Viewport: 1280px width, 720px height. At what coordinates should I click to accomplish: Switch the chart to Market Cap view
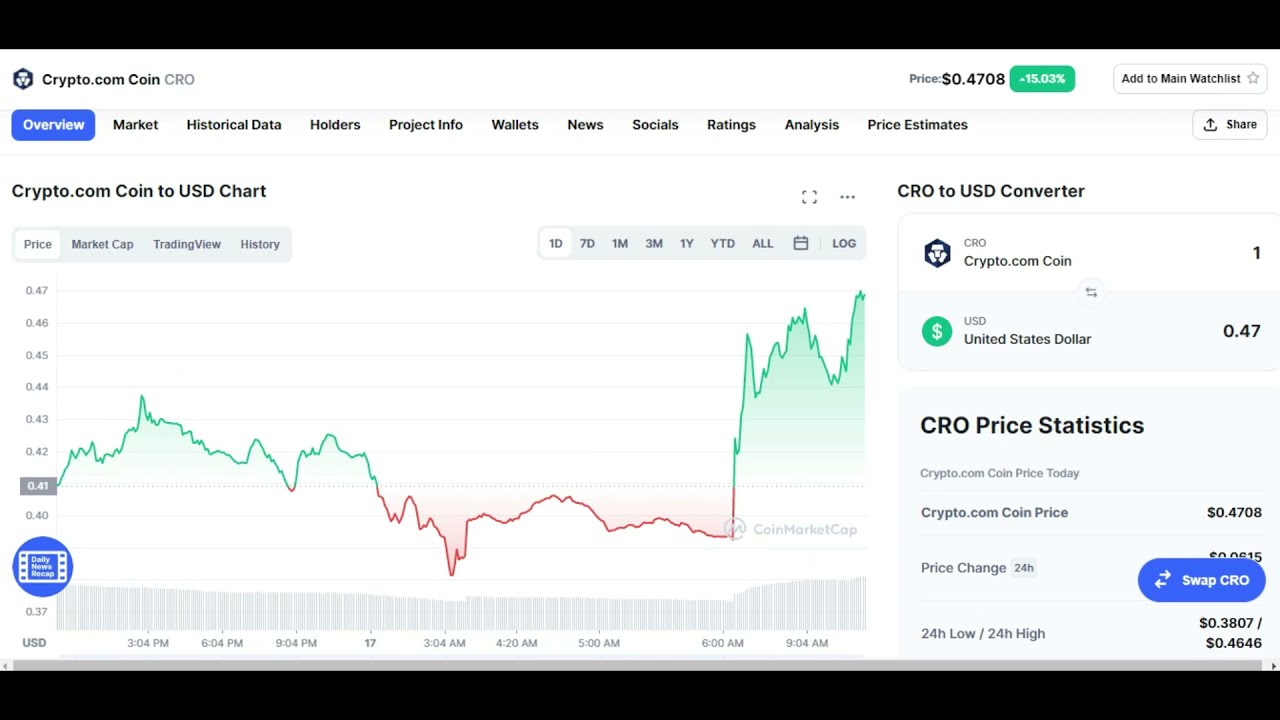click(x=102, y=244)
